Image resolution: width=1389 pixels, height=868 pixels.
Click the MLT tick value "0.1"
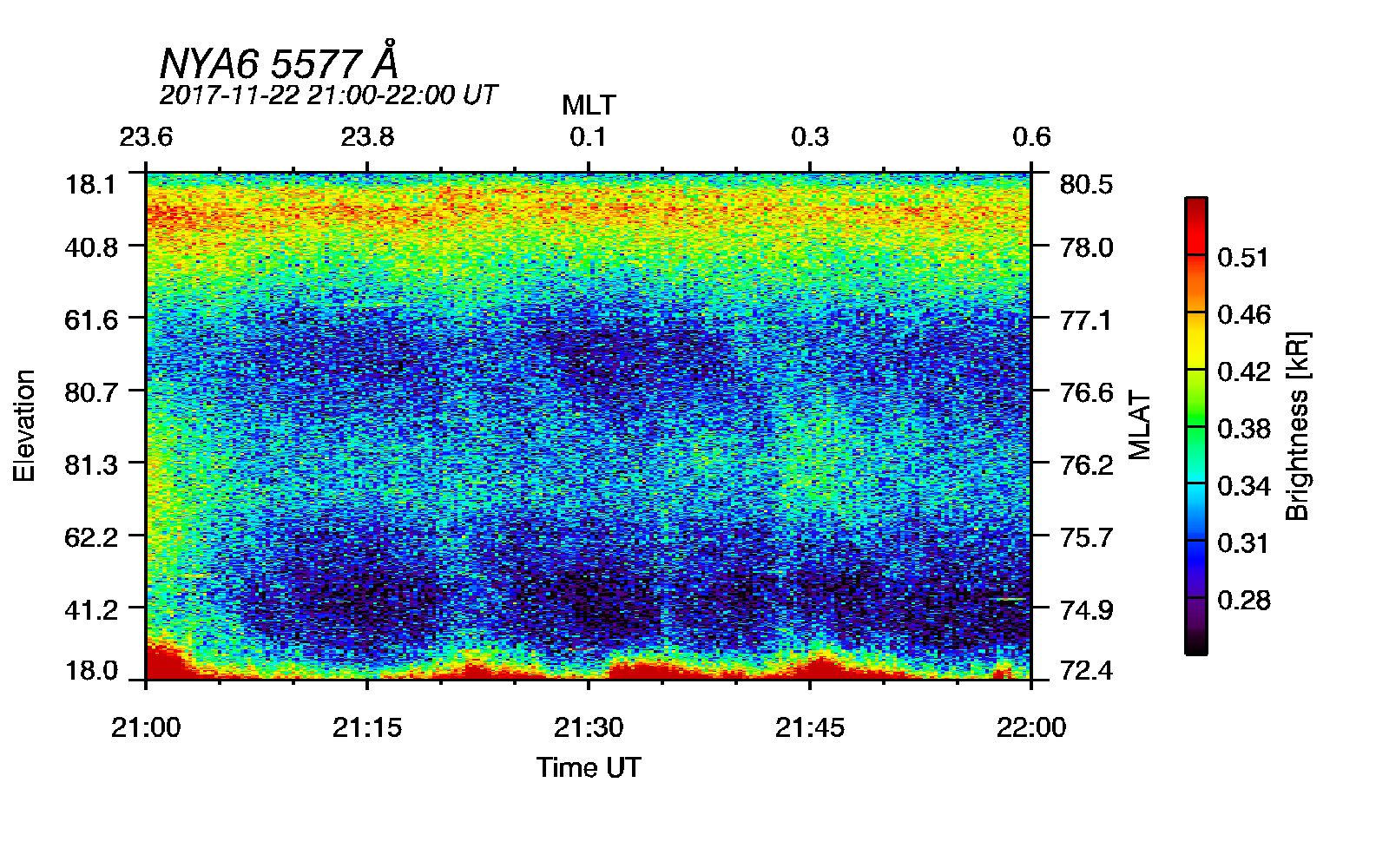pyautogui.click(x=589, y=136)
